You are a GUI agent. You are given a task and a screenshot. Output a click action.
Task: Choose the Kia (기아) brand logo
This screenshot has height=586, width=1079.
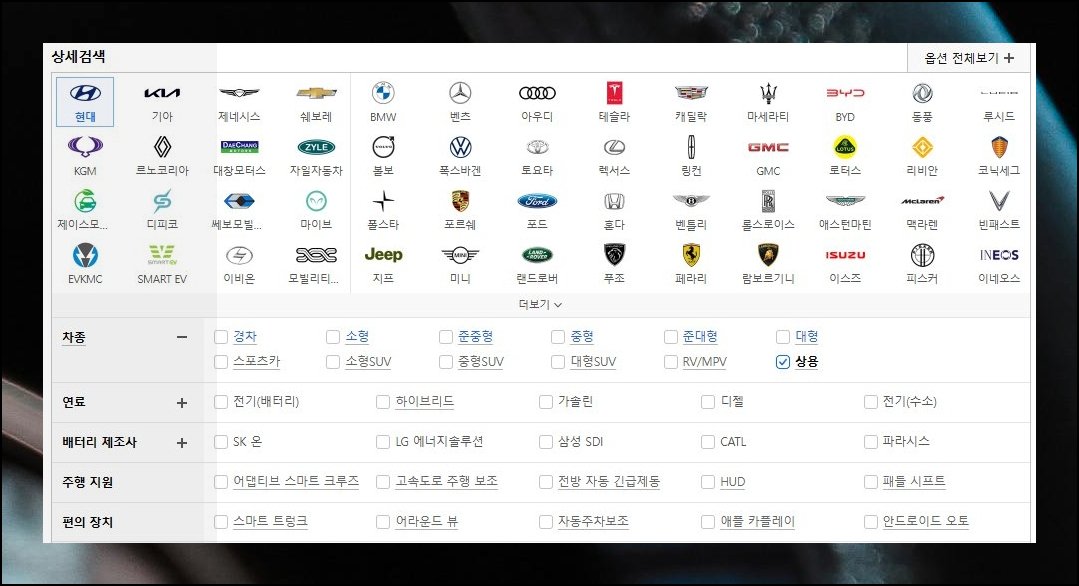[x=162, y=93]
